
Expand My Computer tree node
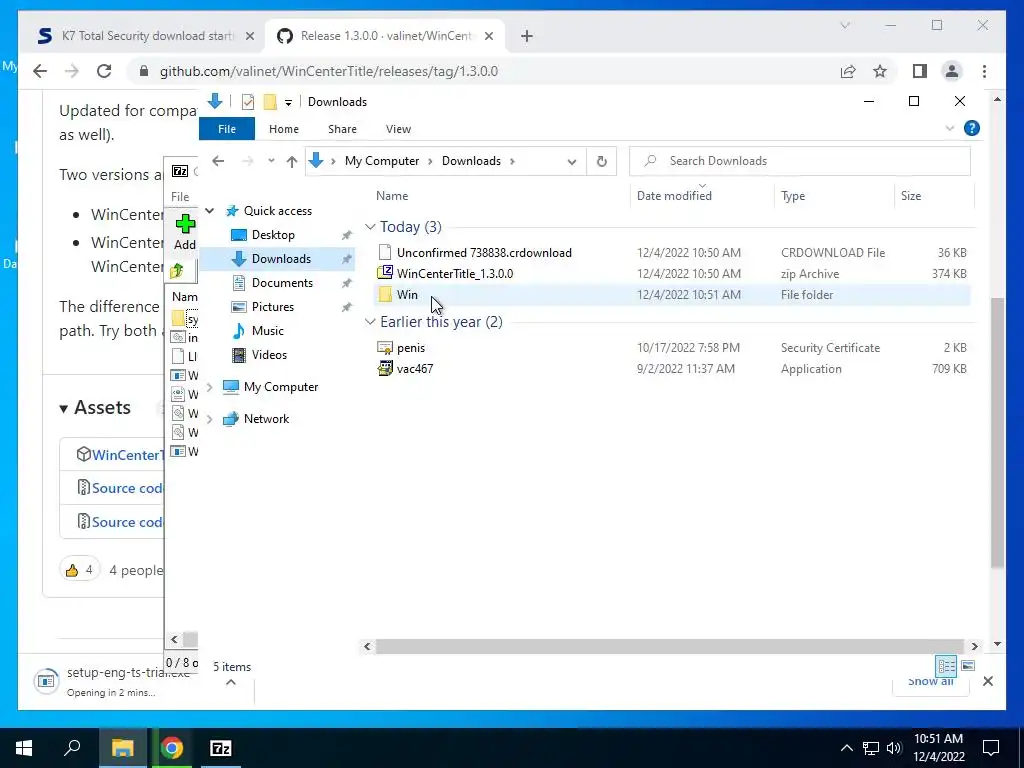pyautogui.click(x=210, y=387)
